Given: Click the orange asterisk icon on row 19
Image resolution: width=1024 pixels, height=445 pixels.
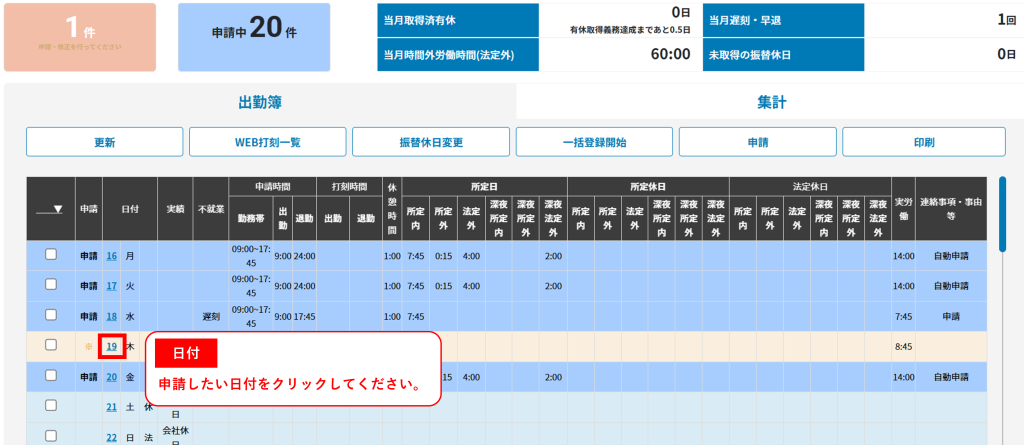Looking at the screenshot, I should pyautogui.click(x=89, y=347).
